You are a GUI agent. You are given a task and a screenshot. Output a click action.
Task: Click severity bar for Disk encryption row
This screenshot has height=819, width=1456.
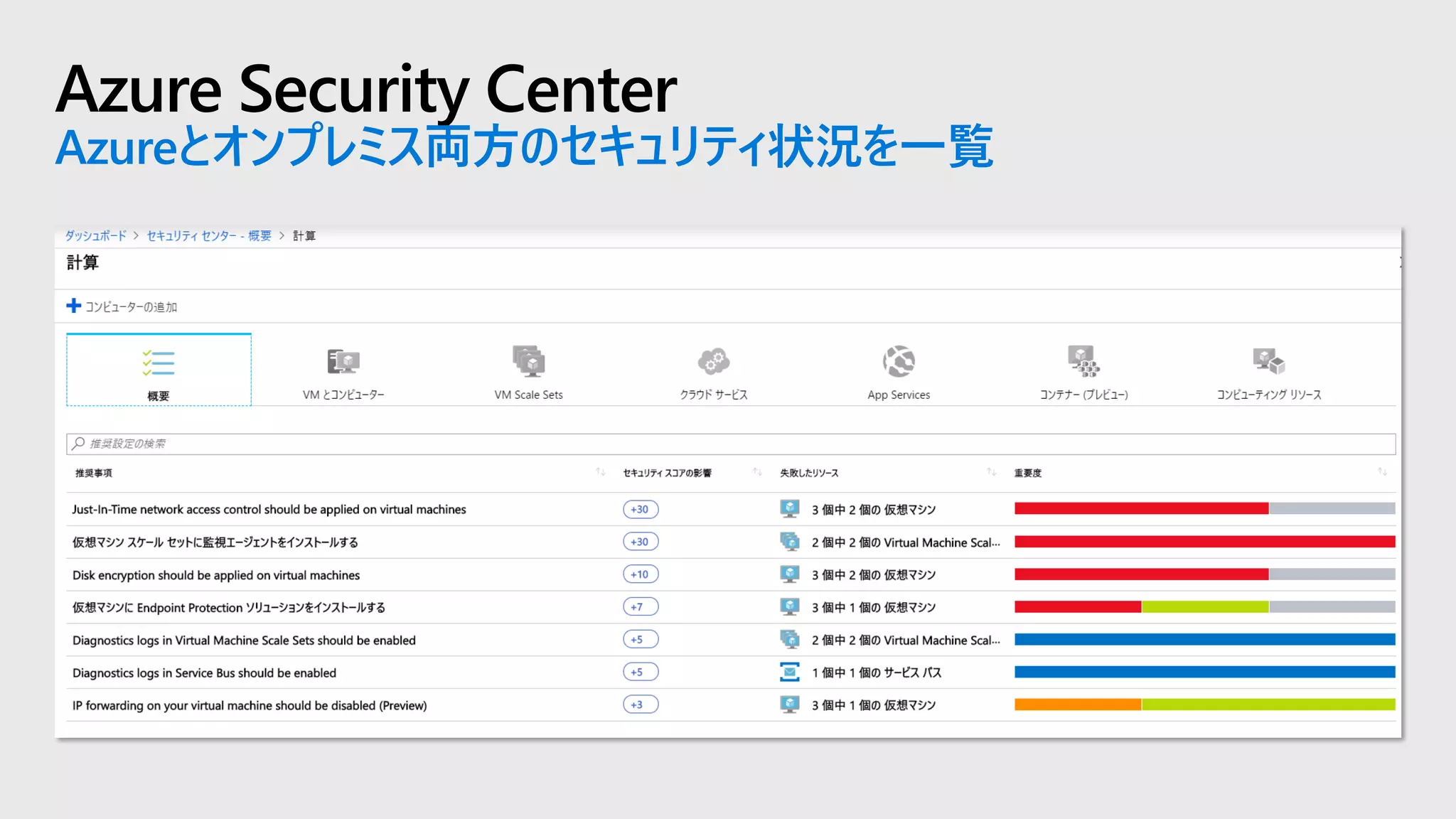tap(1205, 574)
